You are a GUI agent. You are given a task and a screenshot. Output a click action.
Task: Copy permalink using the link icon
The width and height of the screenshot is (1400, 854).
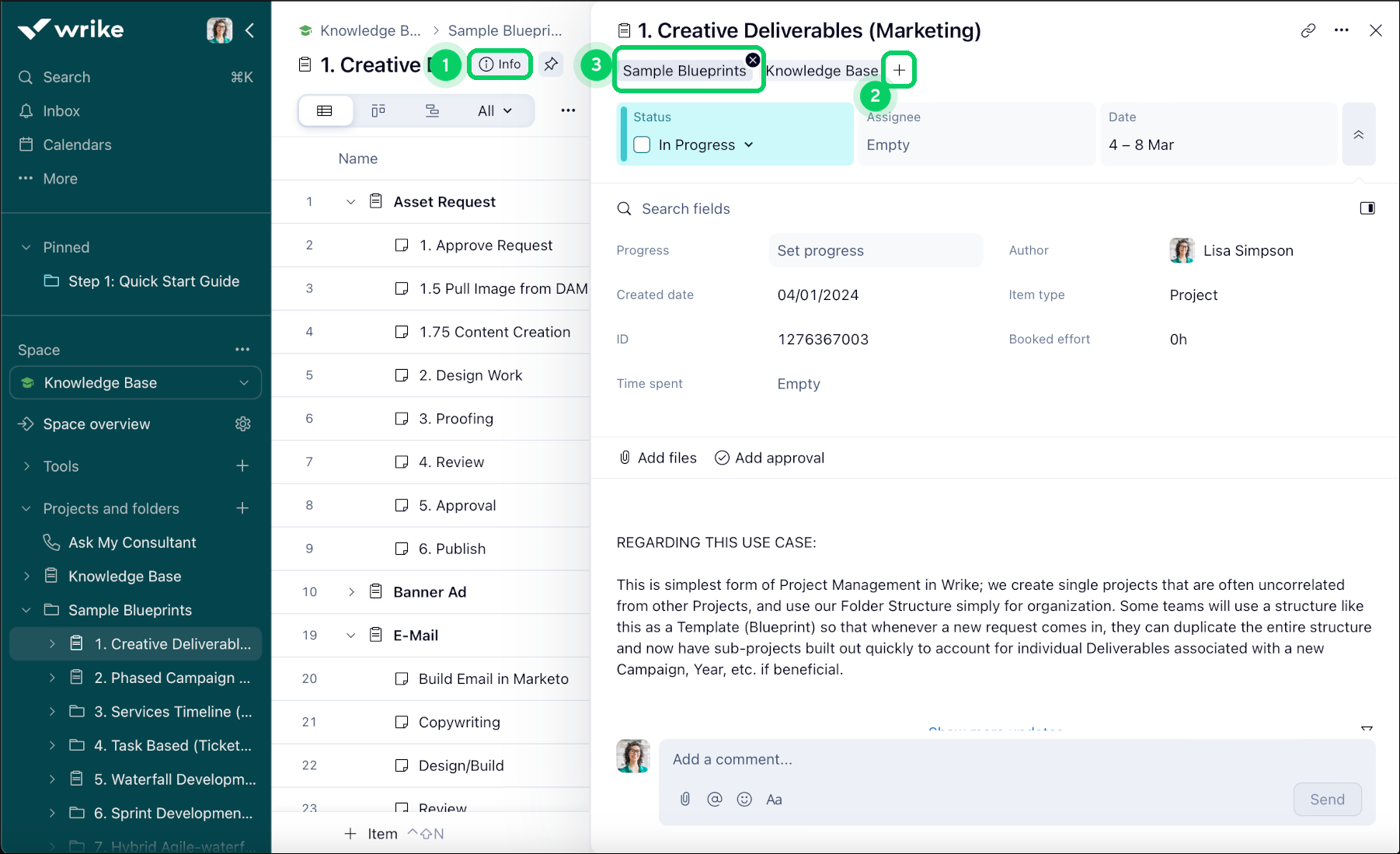[x=1308, y=30]
